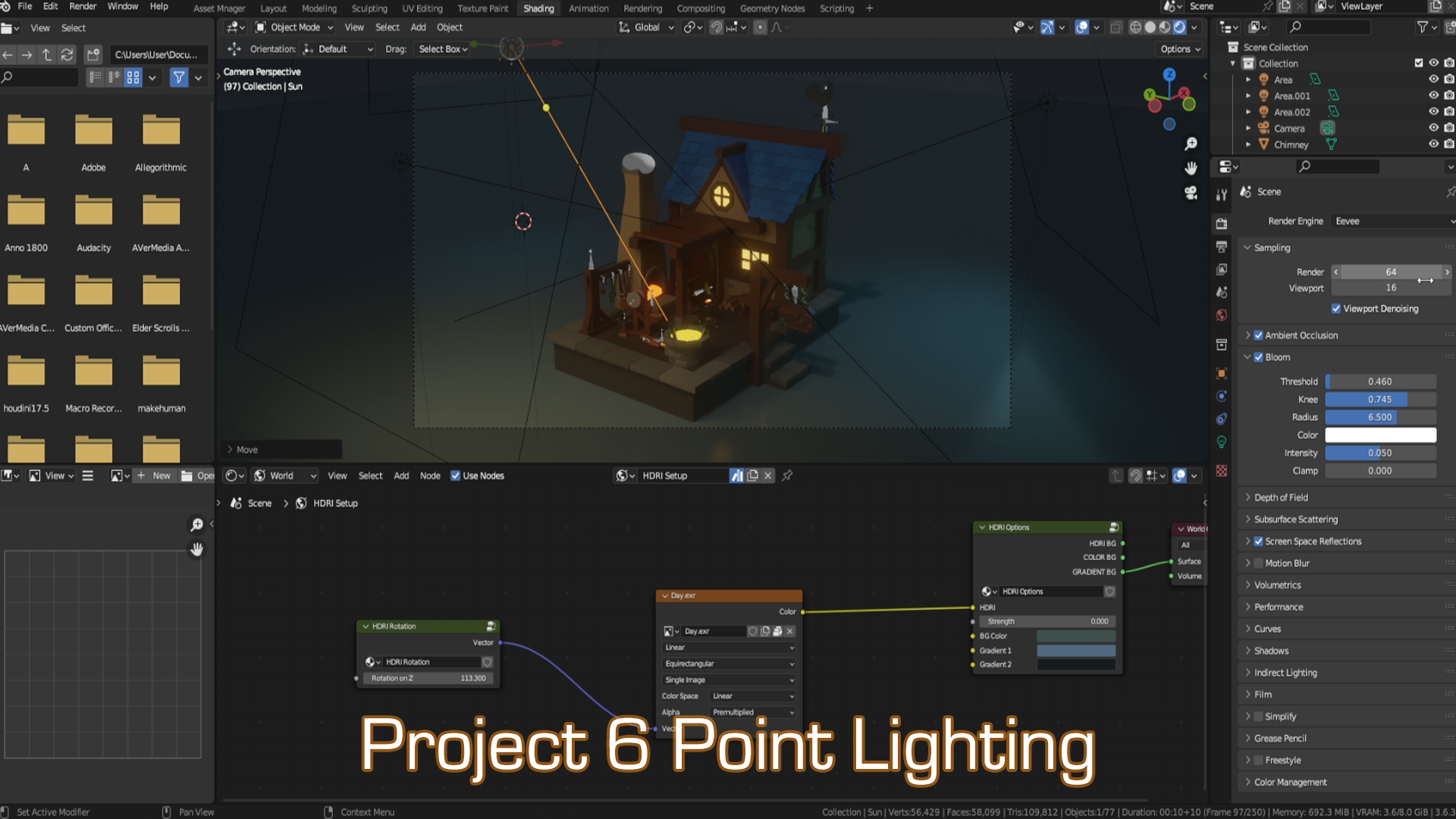This screenshot has height=819, width=1456.
Task: Click the New image button
Action: (x=154, y=475)
